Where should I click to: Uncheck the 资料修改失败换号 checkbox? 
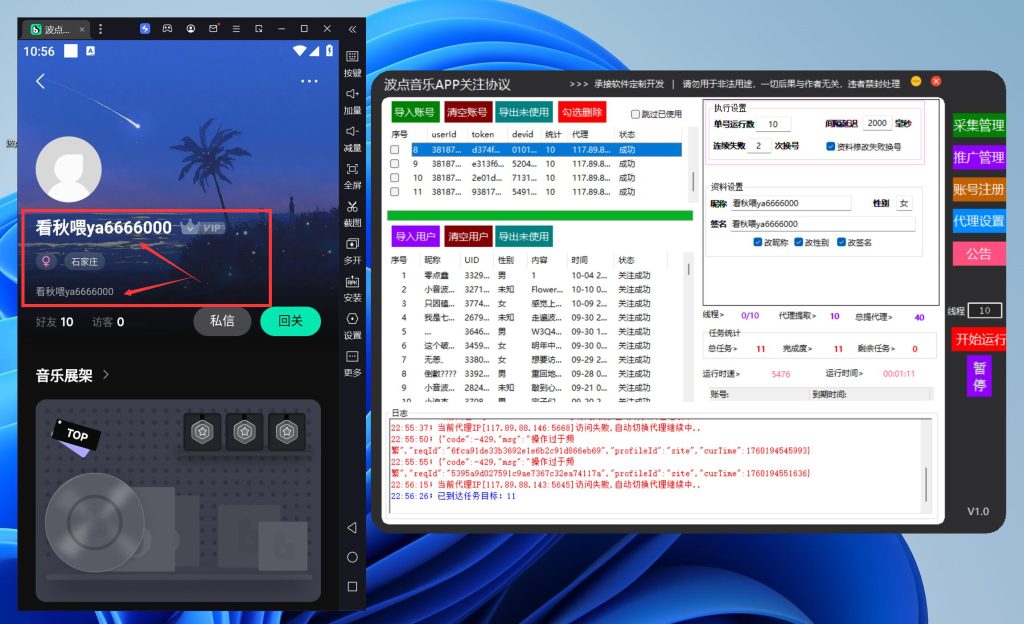pos(831,146)
